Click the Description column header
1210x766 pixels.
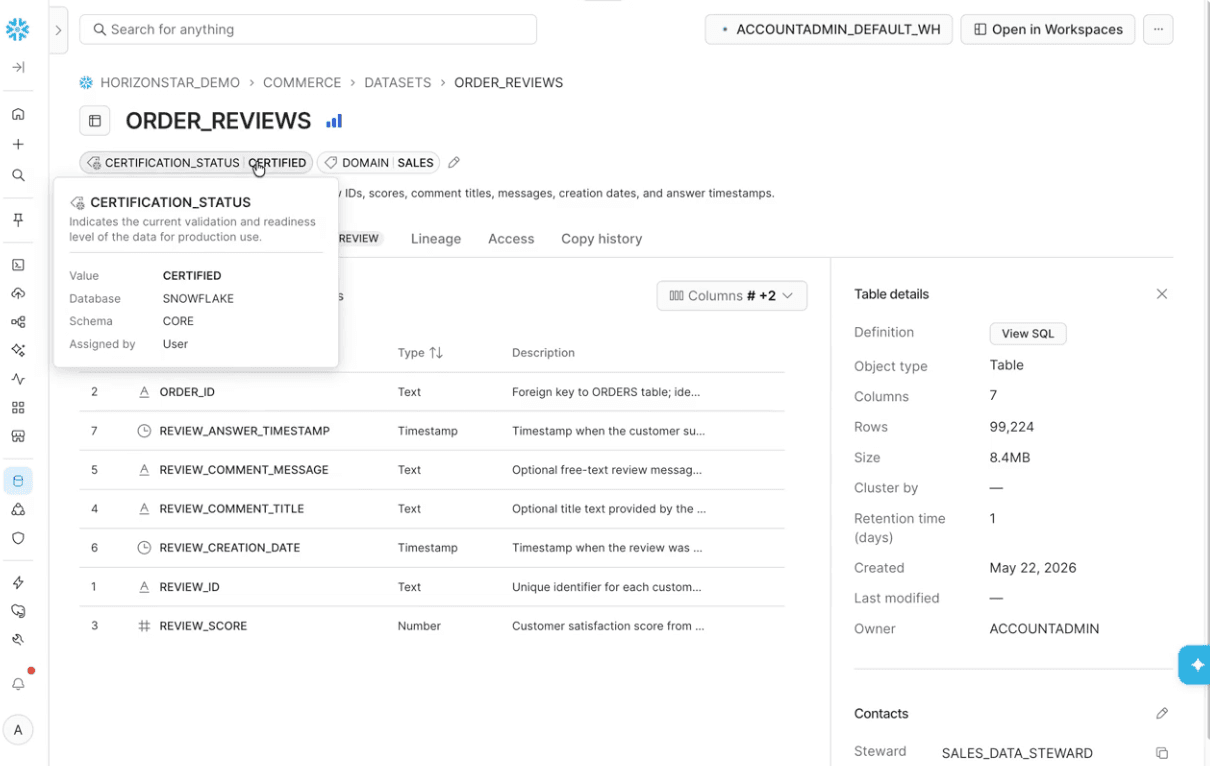tap(543, 353)
